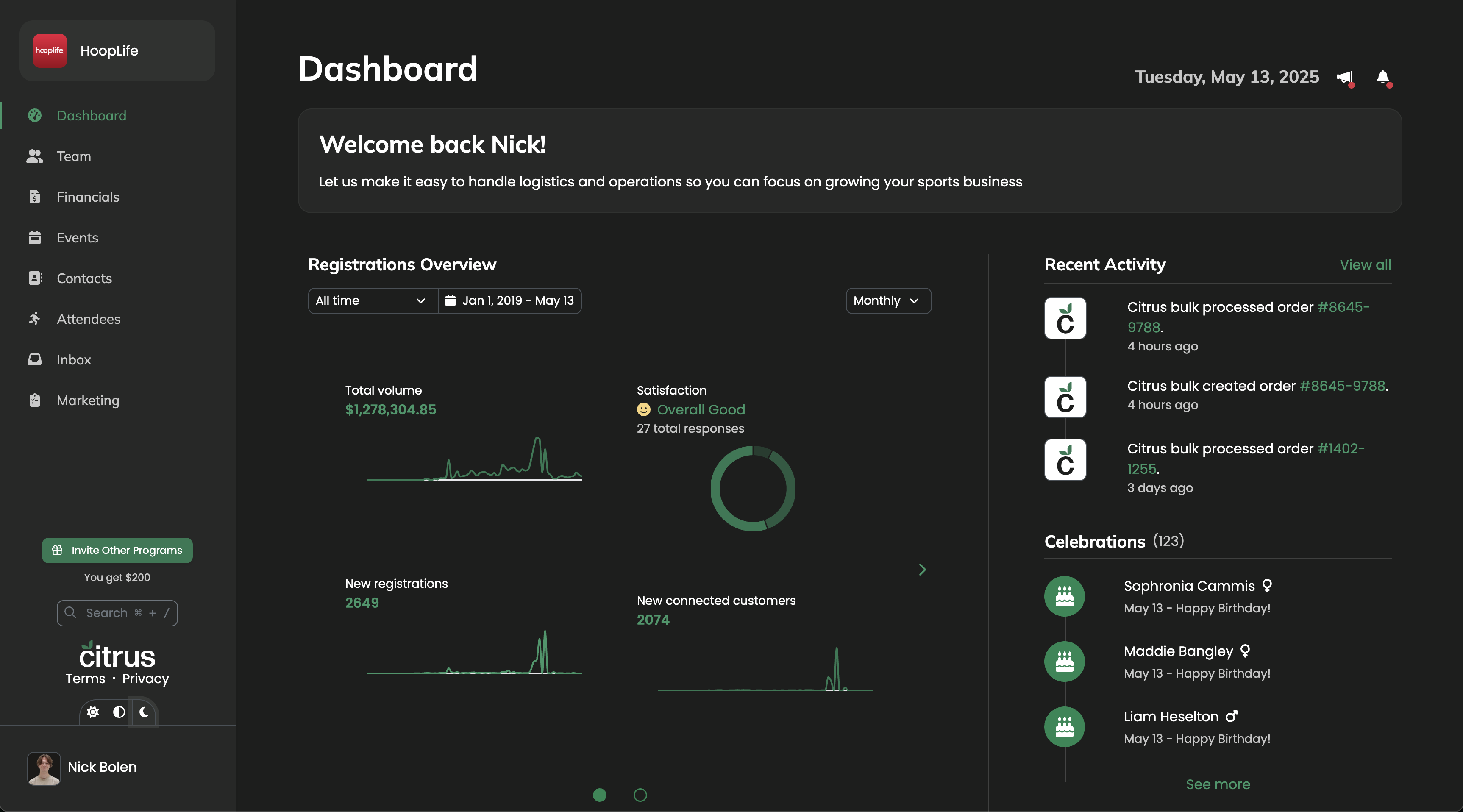Screen dimensions: 1463x812
Task: Open the Inbox menu item
Action: coord(74,360)
